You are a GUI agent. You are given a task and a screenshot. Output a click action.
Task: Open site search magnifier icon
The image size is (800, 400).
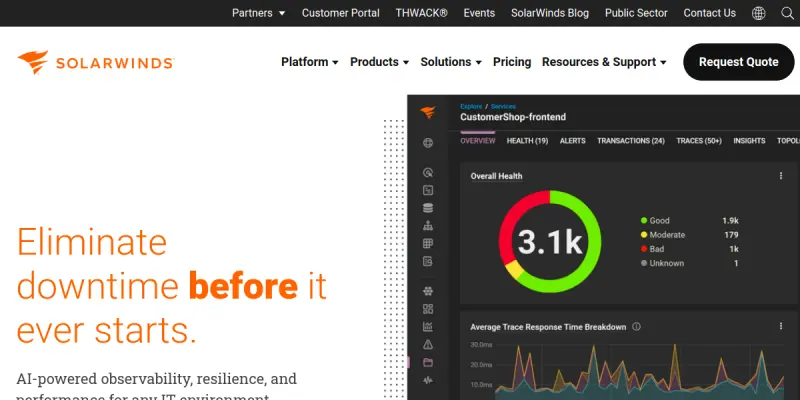pyautogui.click(x=787, y=13)
